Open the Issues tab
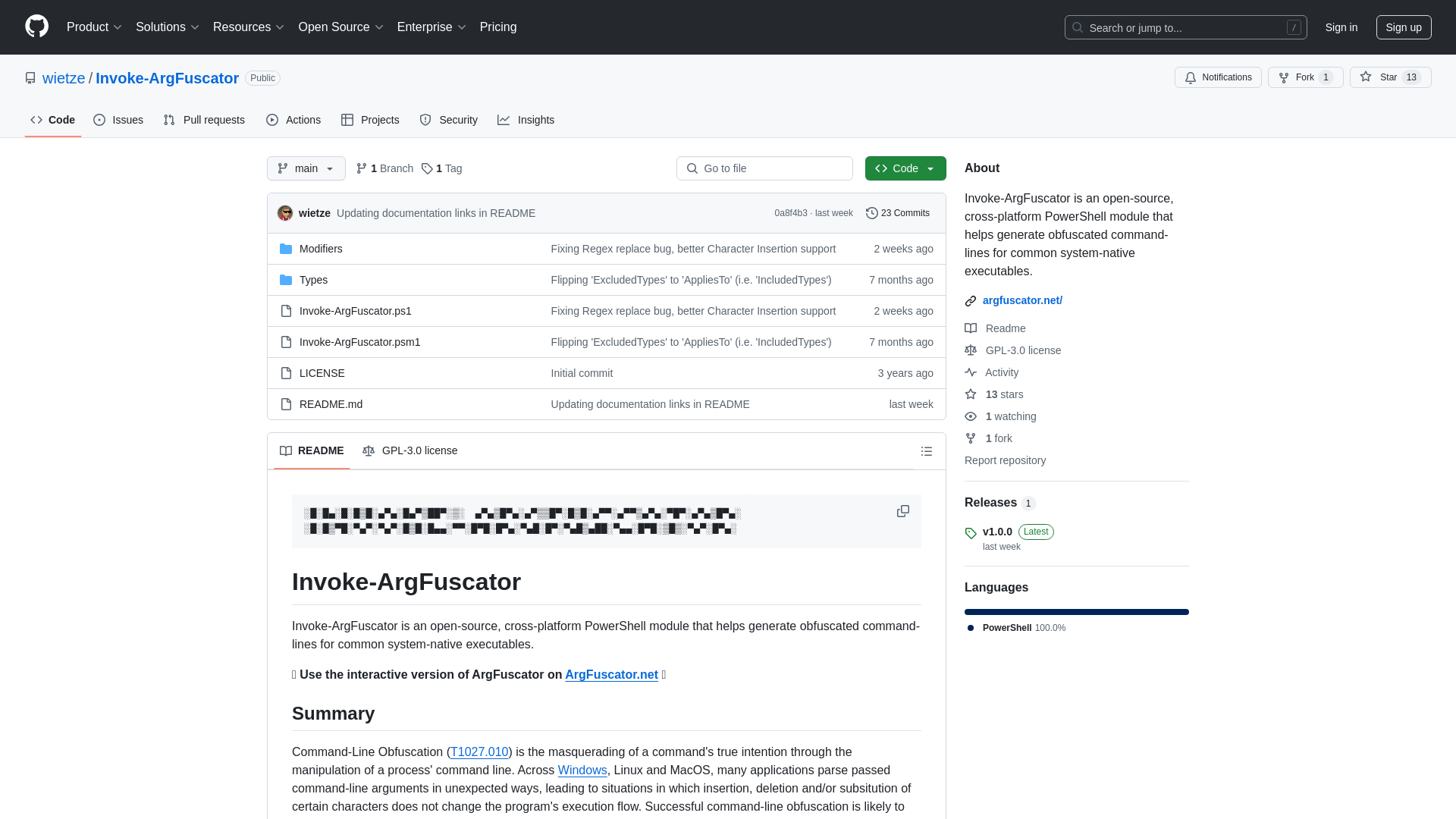 point(118,120)
